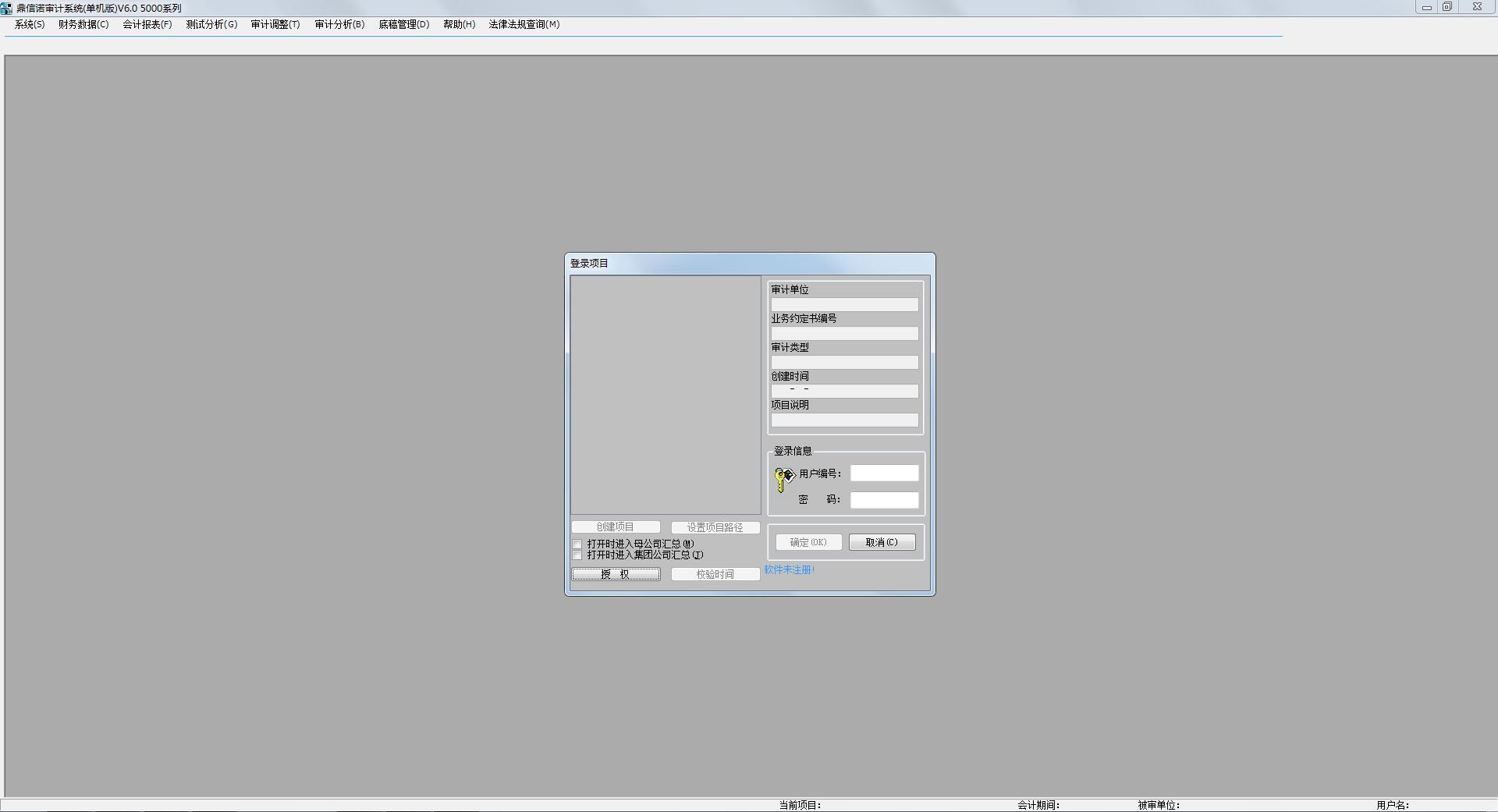This screenshot has width=1498, height=812.
Task: Open the 审计调整 menu
Action: point(275,24)
